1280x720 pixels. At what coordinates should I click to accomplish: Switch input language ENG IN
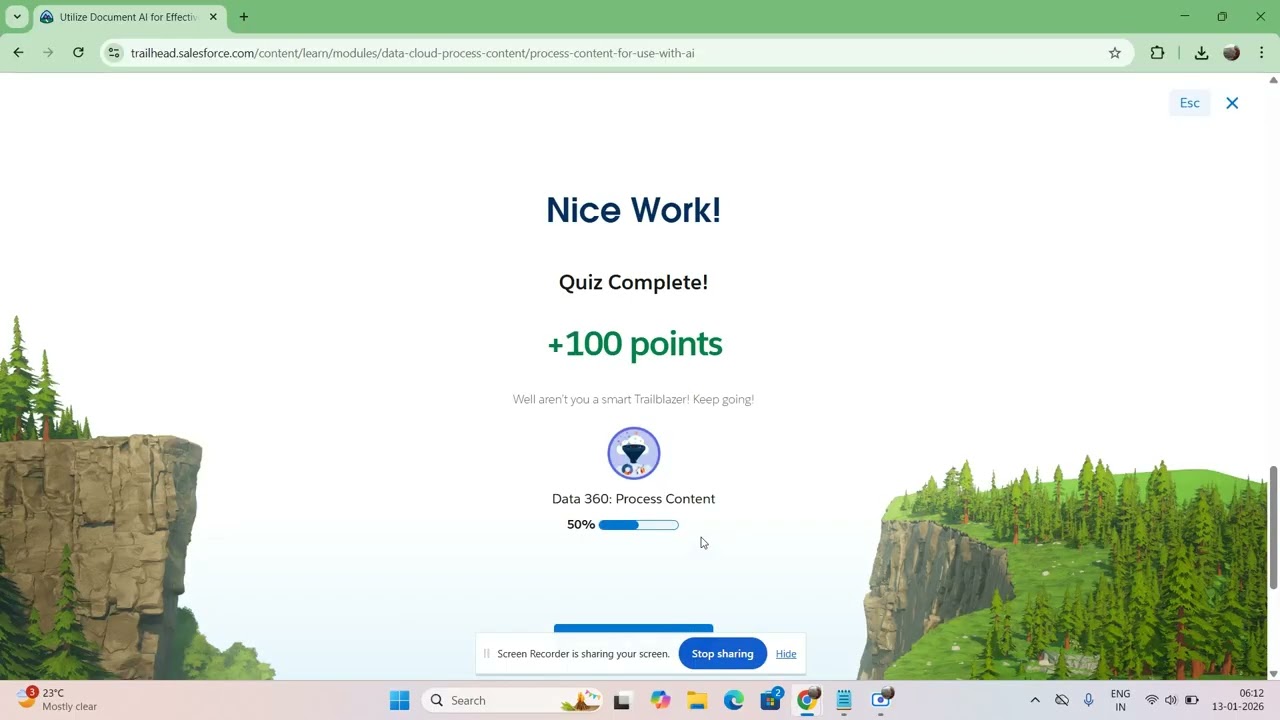1120,700
